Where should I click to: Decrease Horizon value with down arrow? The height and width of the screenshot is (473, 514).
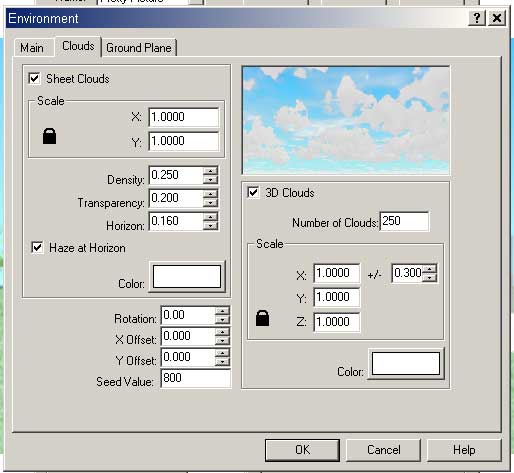point(210,226)
